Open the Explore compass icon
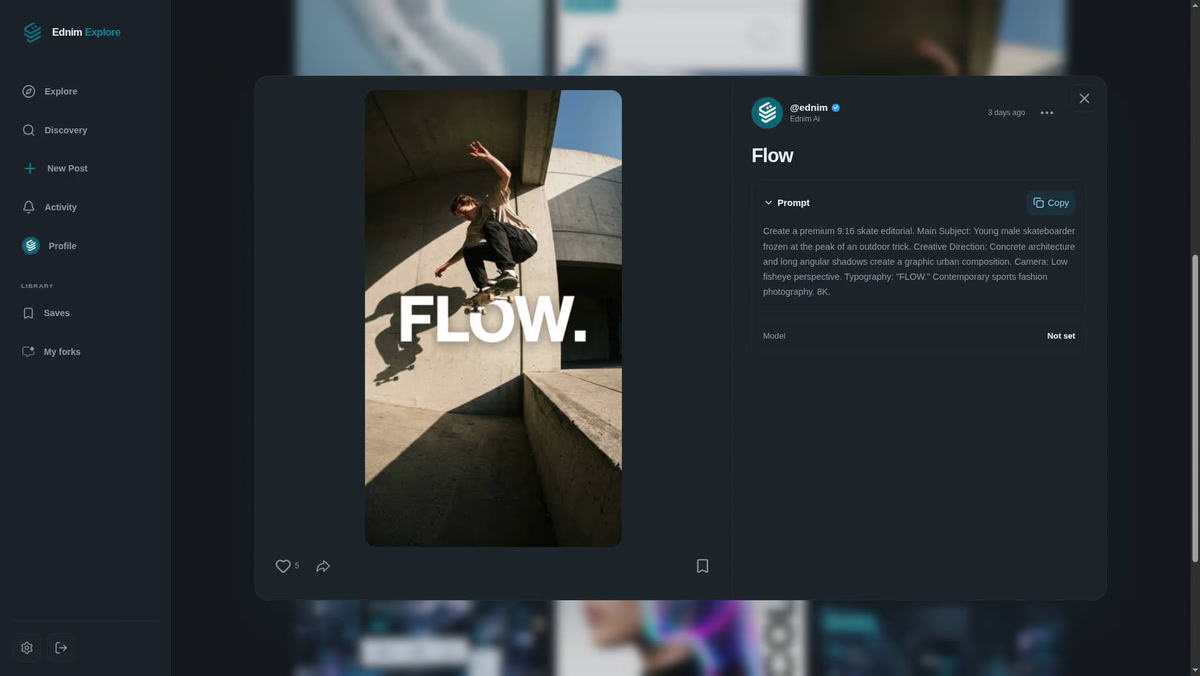The image size is (1200, 676). [29, 91]
